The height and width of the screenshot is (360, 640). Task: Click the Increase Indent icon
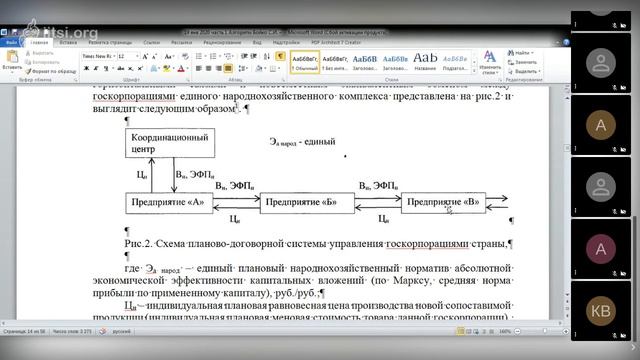[x=254, y=56]
